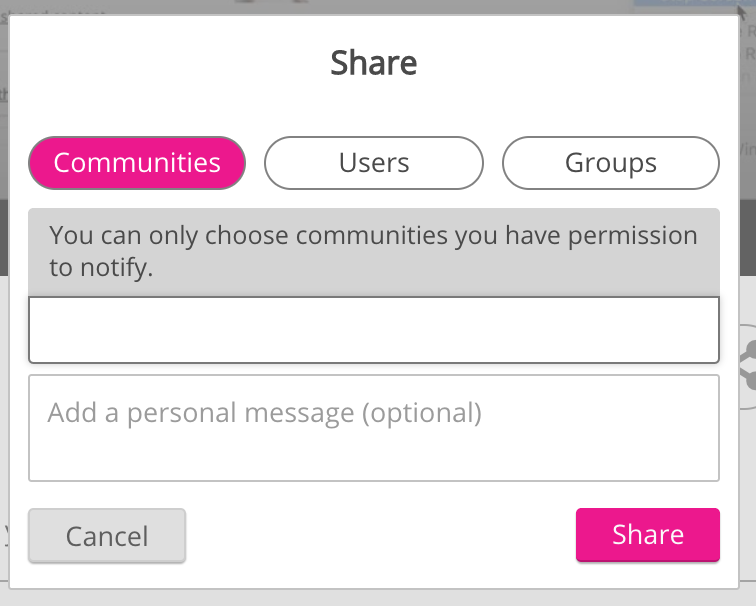Switch to the Communities tab
This screenshot has width=756, height=606.
(x=137, y=163)
